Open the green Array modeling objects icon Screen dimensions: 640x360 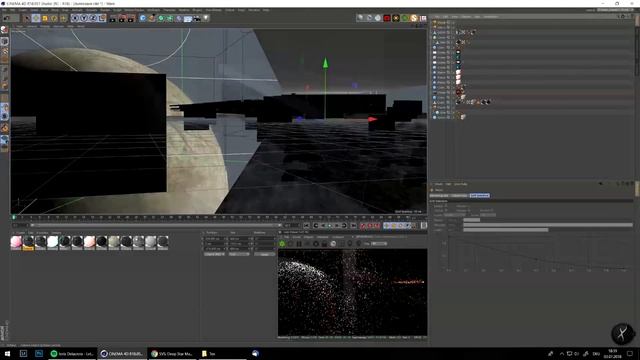(170, 18)
